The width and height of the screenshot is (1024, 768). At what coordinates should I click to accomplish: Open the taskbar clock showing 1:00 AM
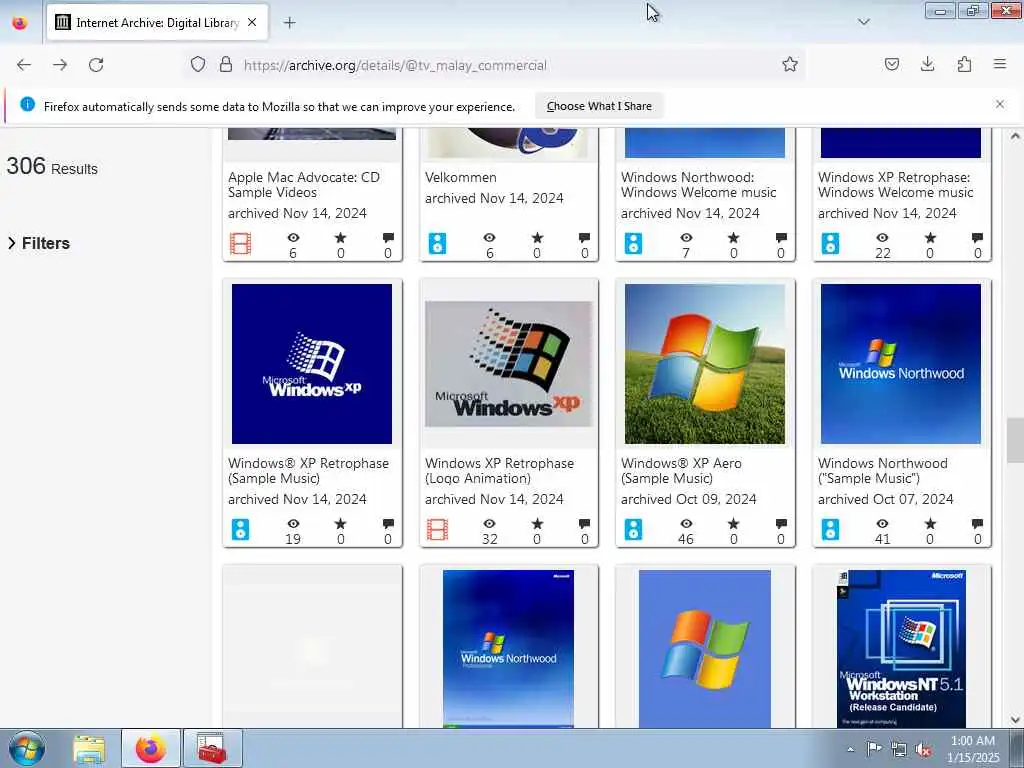[973, 749]
